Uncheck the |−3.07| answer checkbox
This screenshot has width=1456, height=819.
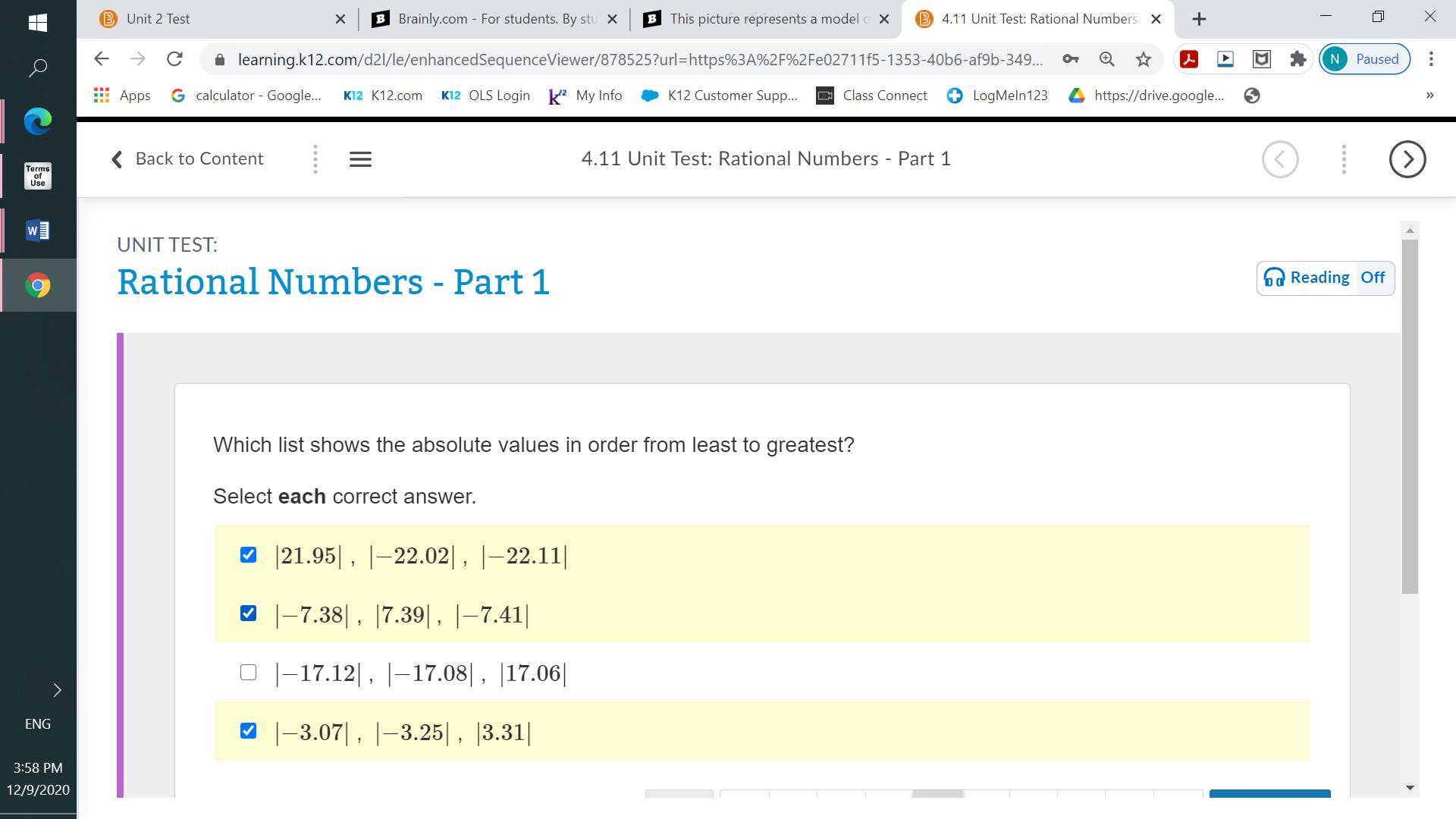248,731
